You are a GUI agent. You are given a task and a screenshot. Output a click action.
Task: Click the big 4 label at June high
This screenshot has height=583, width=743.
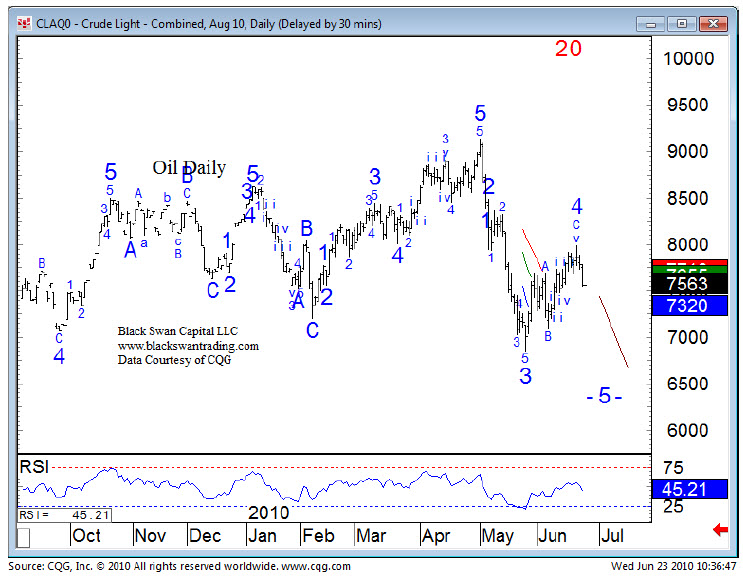[x=577, y=207]
